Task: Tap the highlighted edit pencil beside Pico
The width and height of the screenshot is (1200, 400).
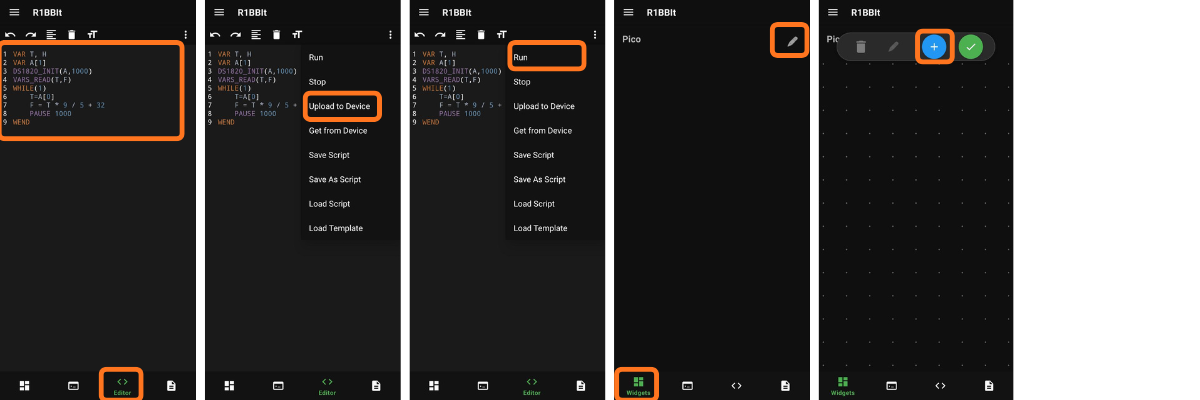Action: point(792,41)
